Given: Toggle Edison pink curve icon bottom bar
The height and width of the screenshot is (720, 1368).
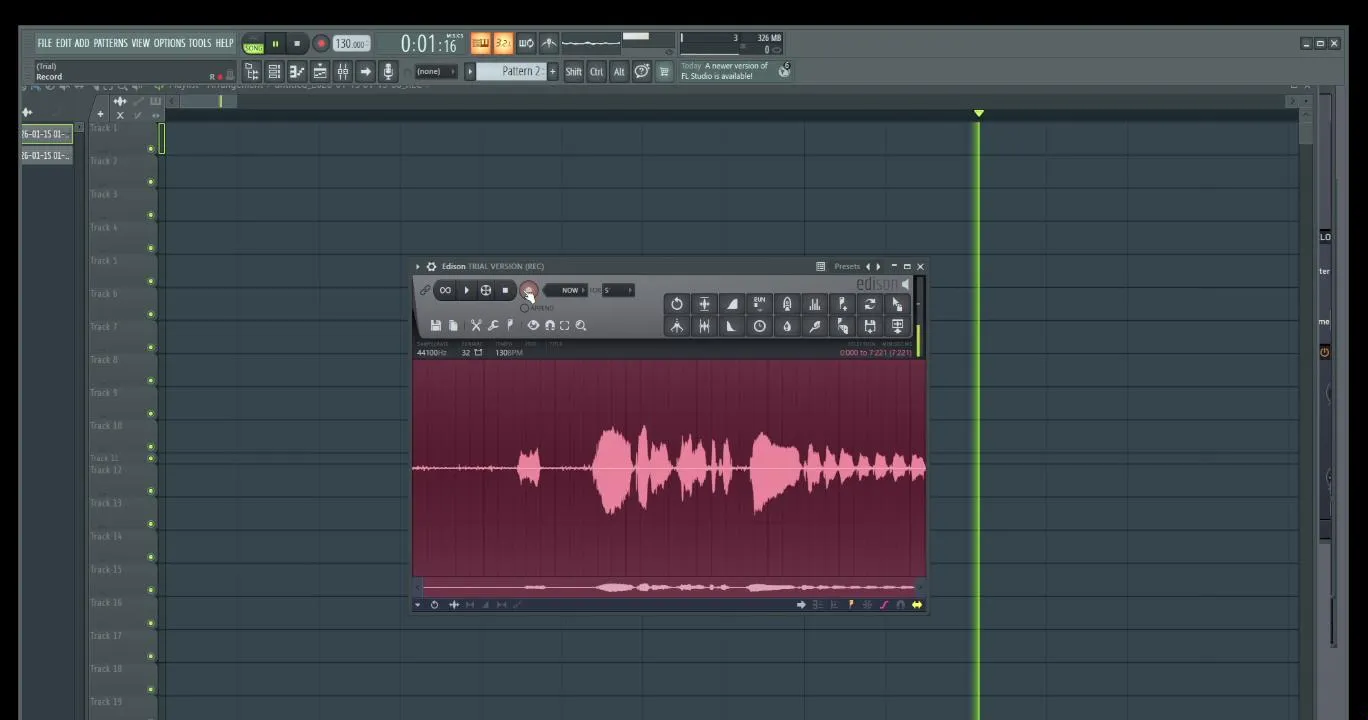Looking at the screenshot, I should [x=884, y=604].
